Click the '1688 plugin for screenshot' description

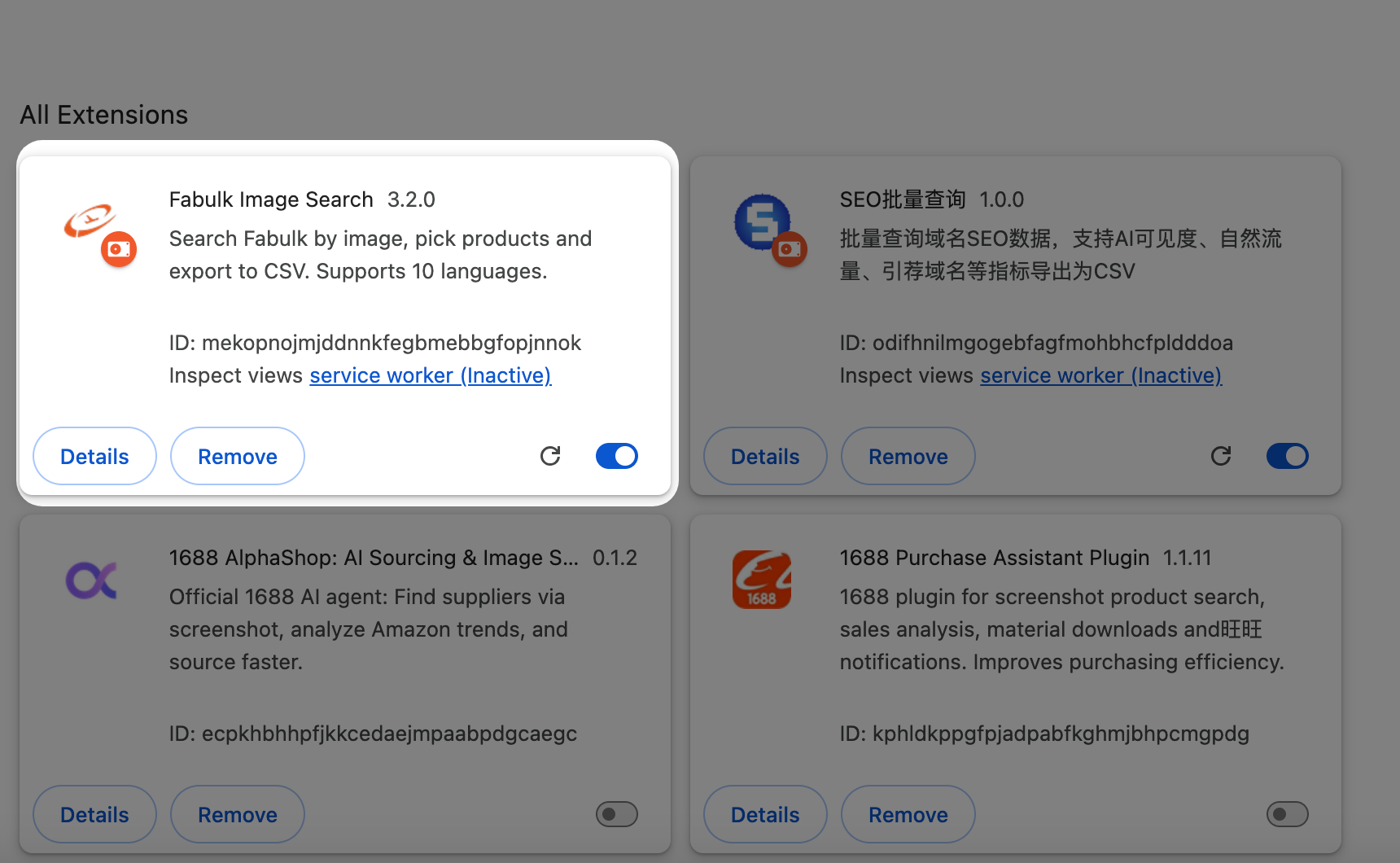click(1061, 629)
